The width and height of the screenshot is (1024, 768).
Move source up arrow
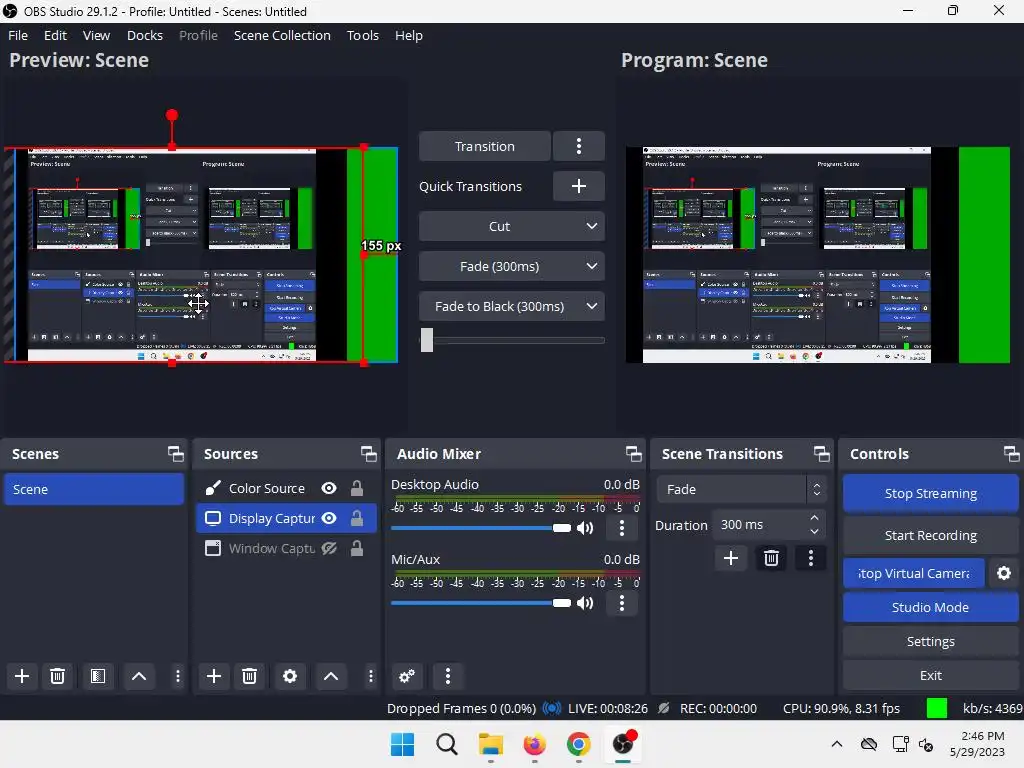[x=331, y=676]
